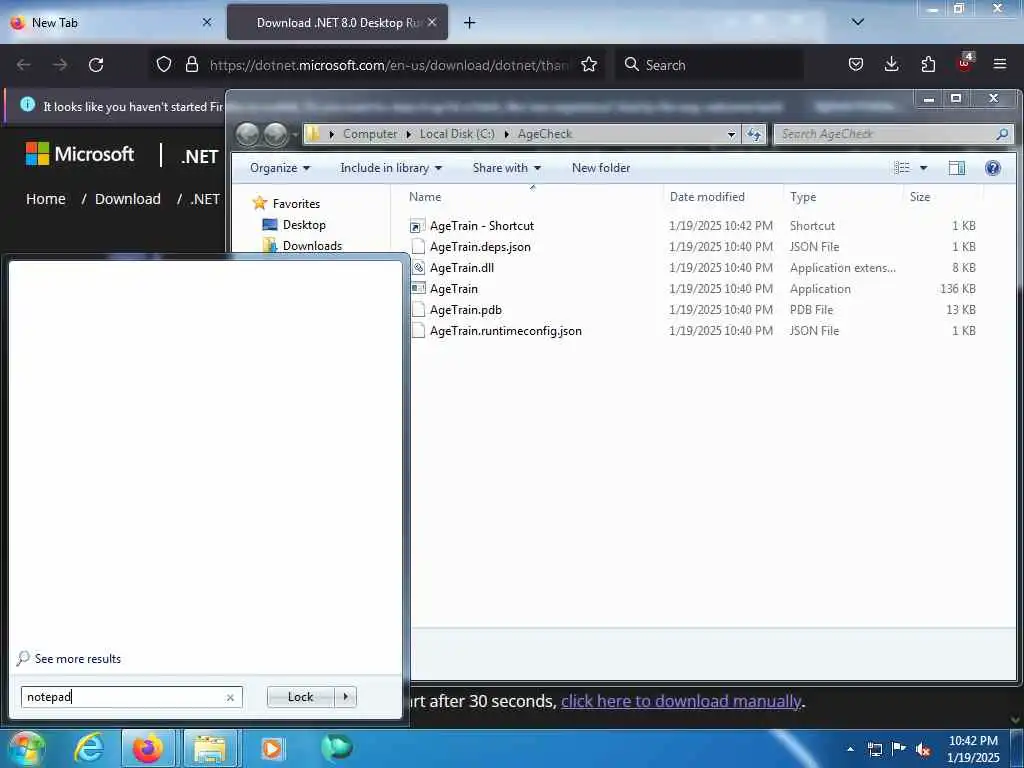The height and width of the screenshot is (768, 1024).
Task: Open Explorer address bar history dropdown
Action: click(731, 135)
